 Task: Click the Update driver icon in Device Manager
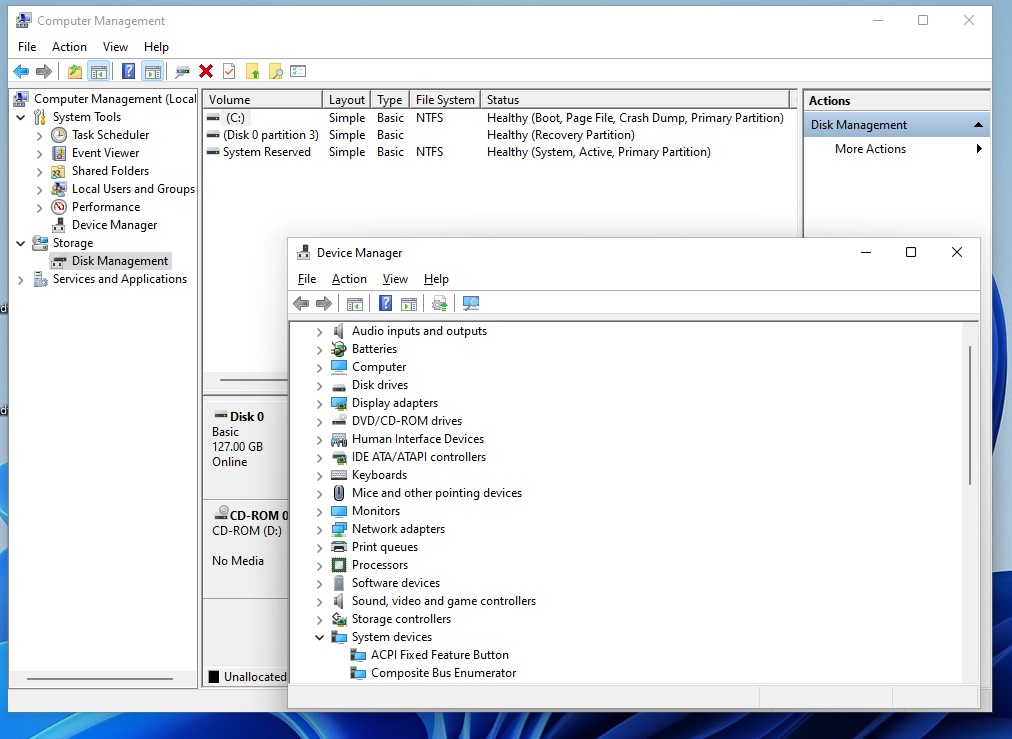[x=440, y=303]
